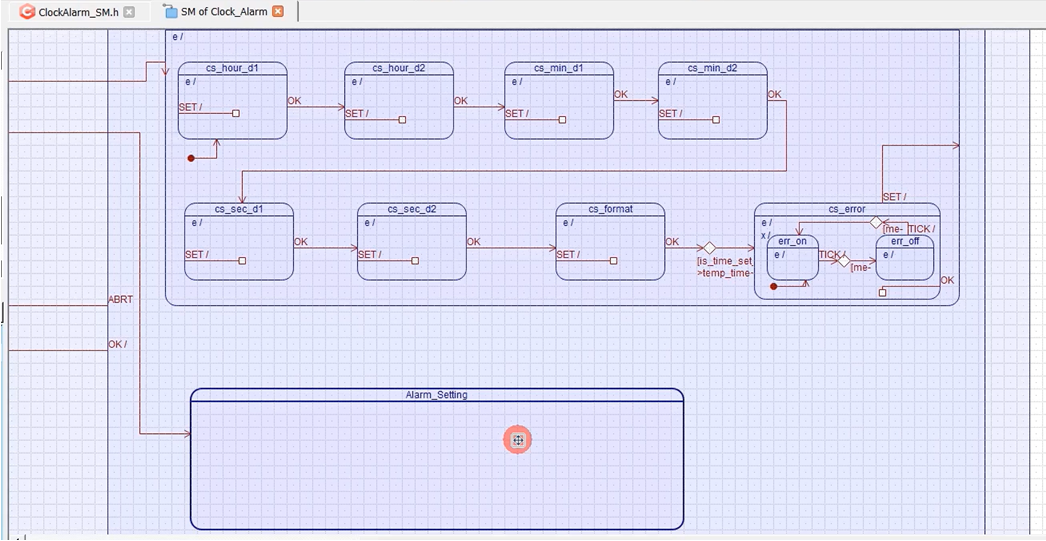Select the 'SET /' label in cs_hour_d1
1046x541 pixels.
click(x=190, y=107)
